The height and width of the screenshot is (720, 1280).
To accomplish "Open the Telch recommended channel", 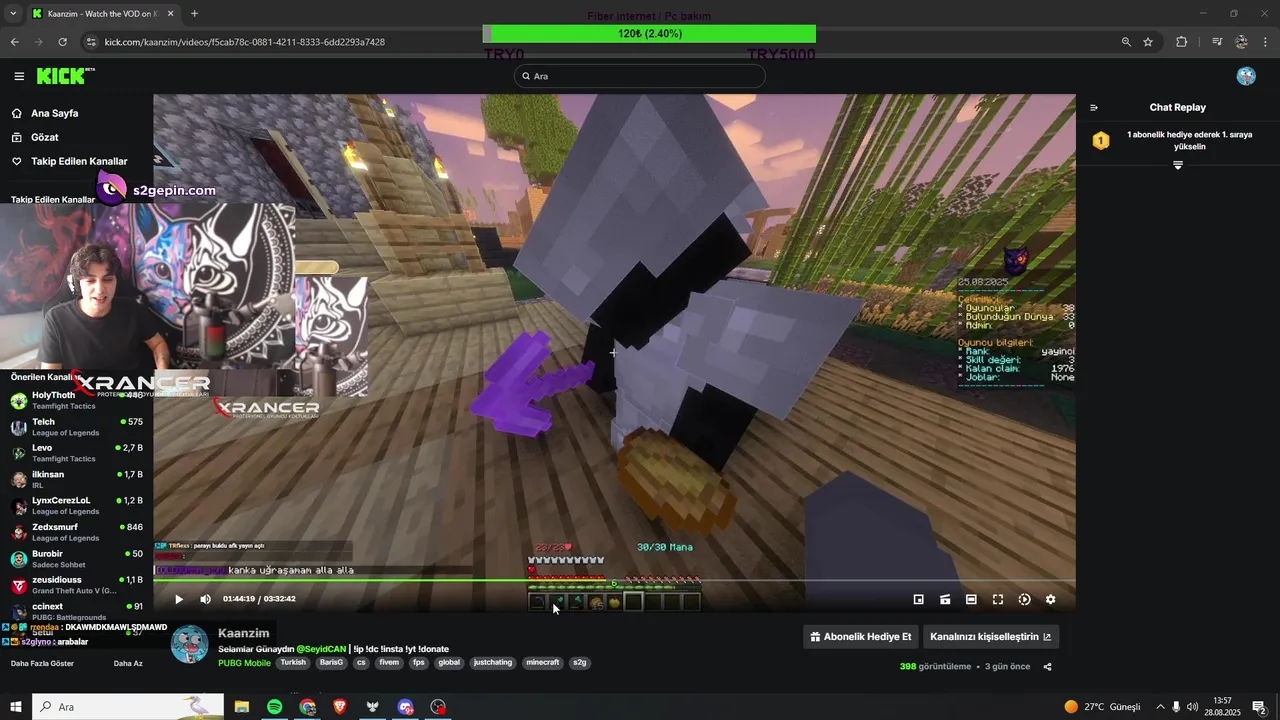I will (77, 427).
